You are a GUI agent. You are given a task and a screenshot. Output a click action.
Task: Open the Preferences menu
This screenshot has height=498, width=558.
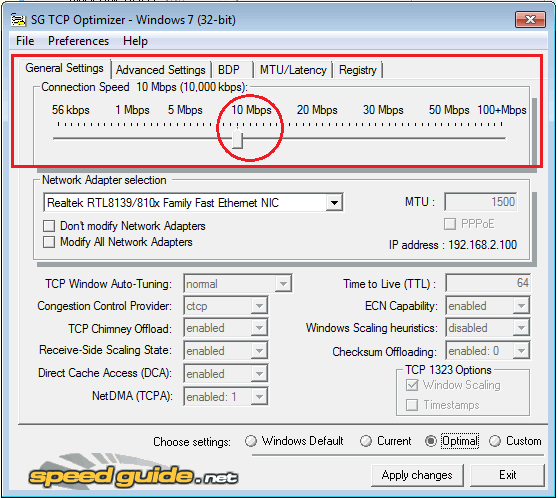(x=78, y=41)
